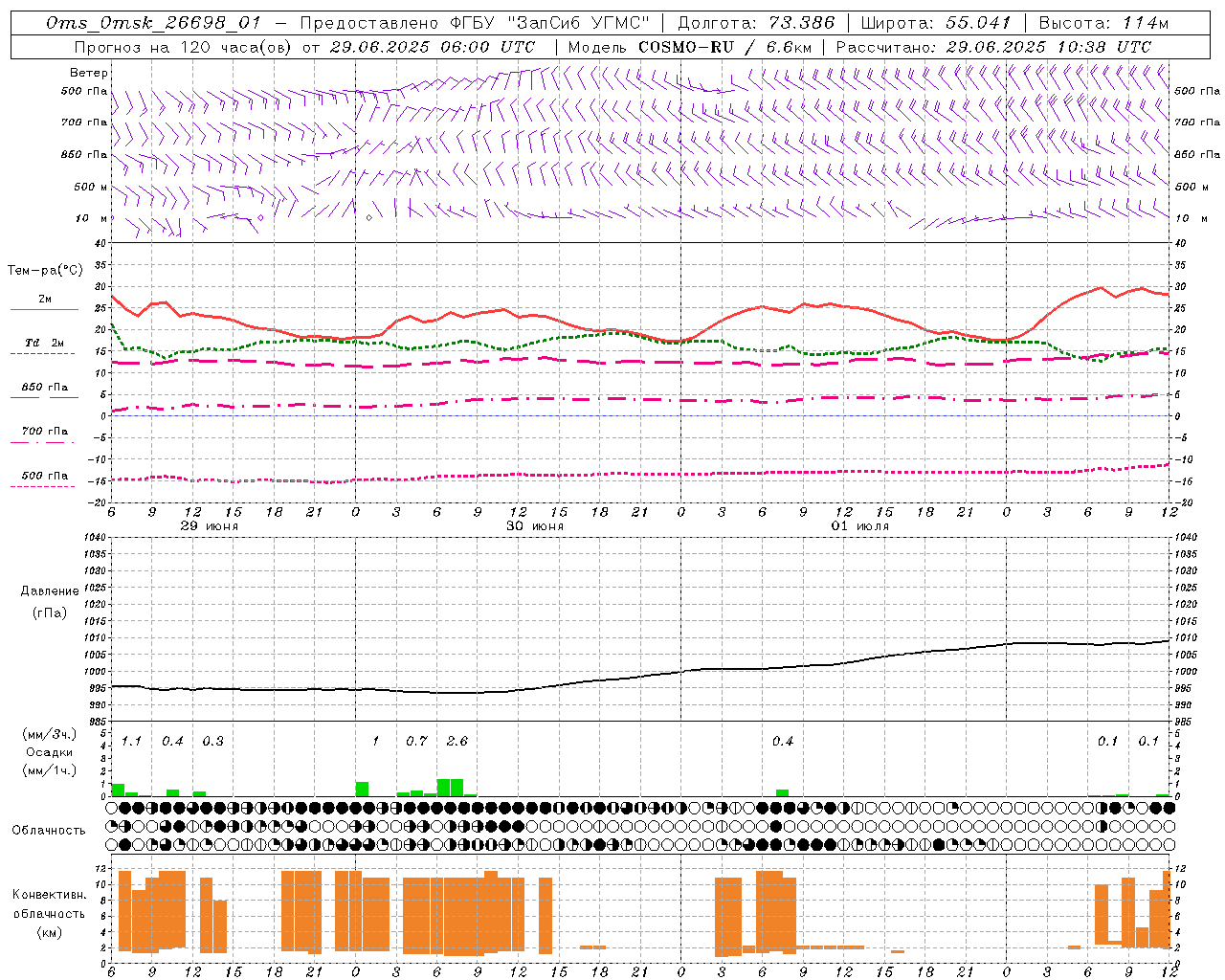The image size is (1225, 980).
Task: Select the Широта 55.041 latitude value
Action: coord(977,23)
